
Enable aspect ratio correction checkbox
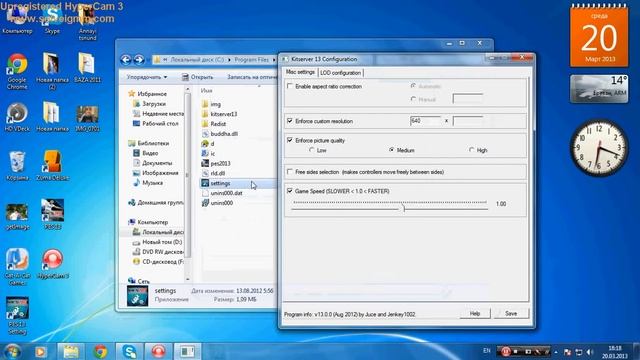290,86
